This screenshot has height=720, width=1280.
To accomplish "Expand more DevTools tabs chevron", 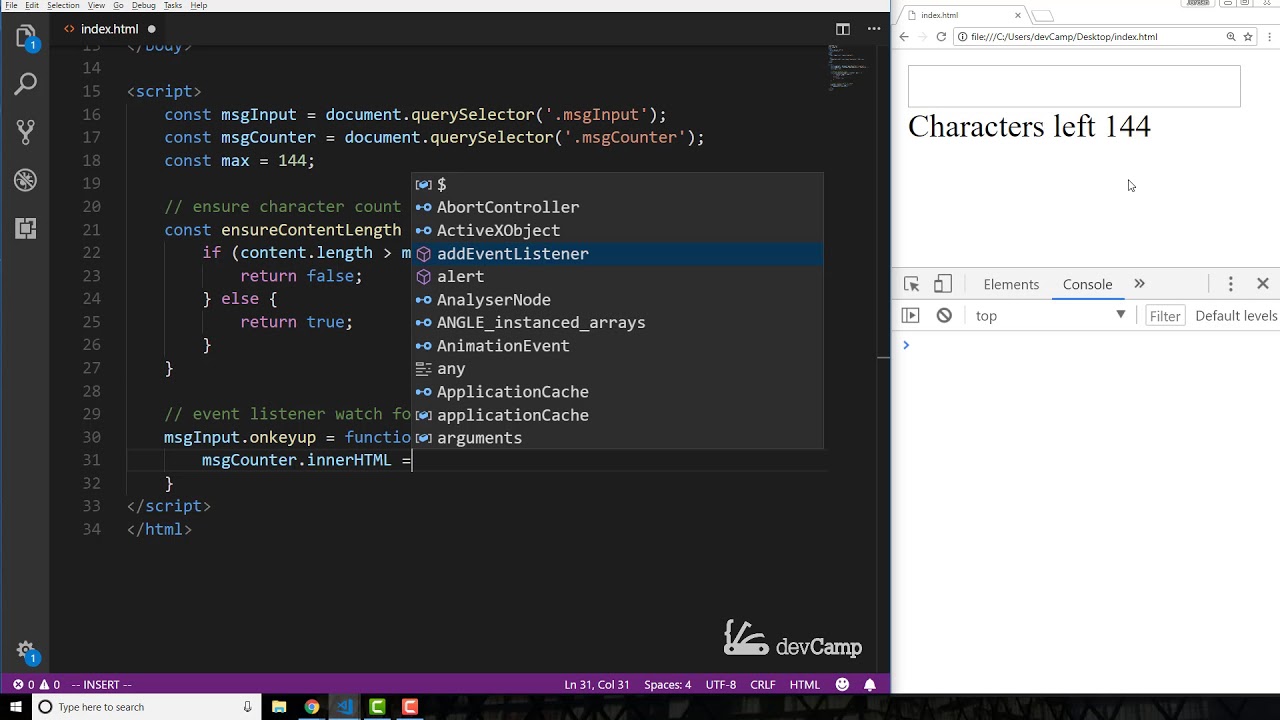I will (1139, 284).
